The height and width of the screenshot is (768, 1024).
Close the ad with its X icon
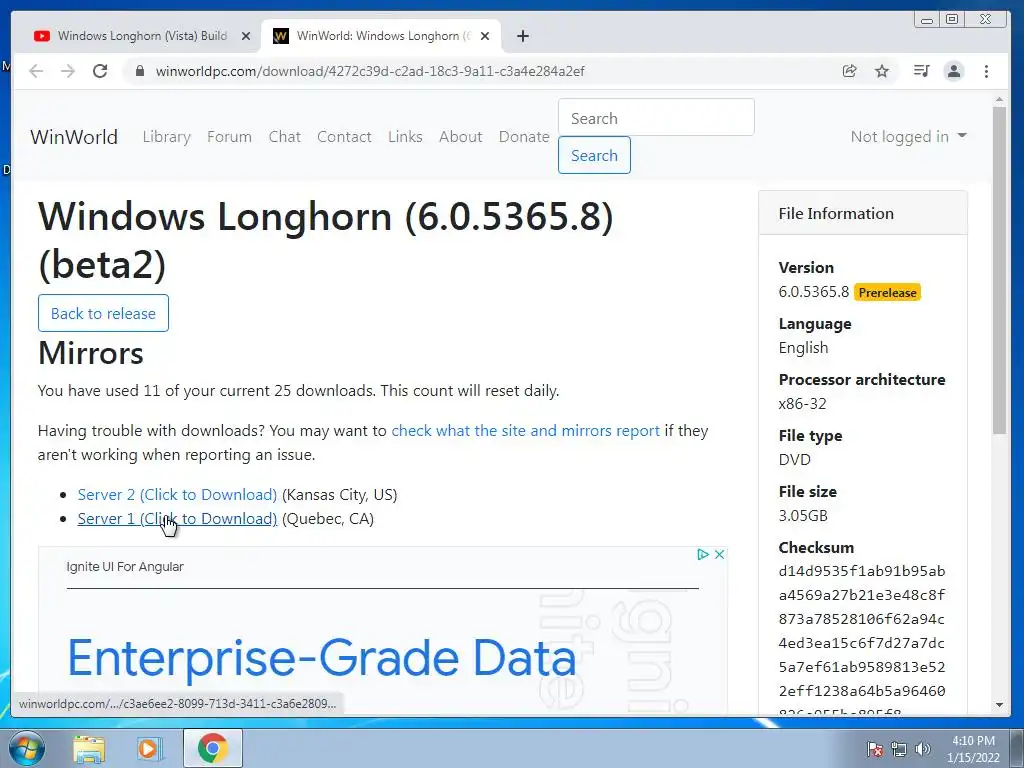coord(719,554)
